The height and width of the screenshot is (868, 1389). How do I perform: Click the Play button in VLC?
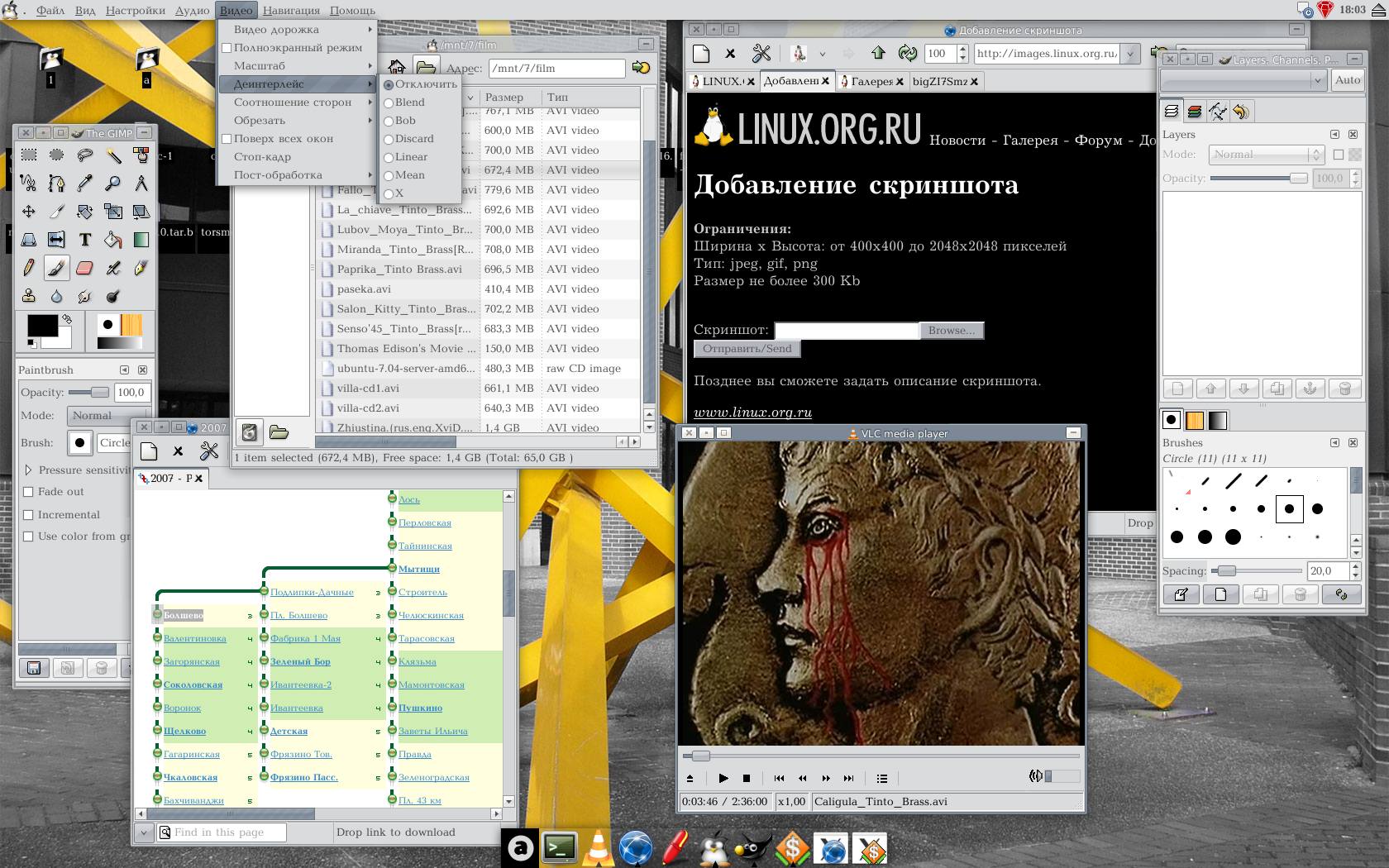(x=723, y=778)
